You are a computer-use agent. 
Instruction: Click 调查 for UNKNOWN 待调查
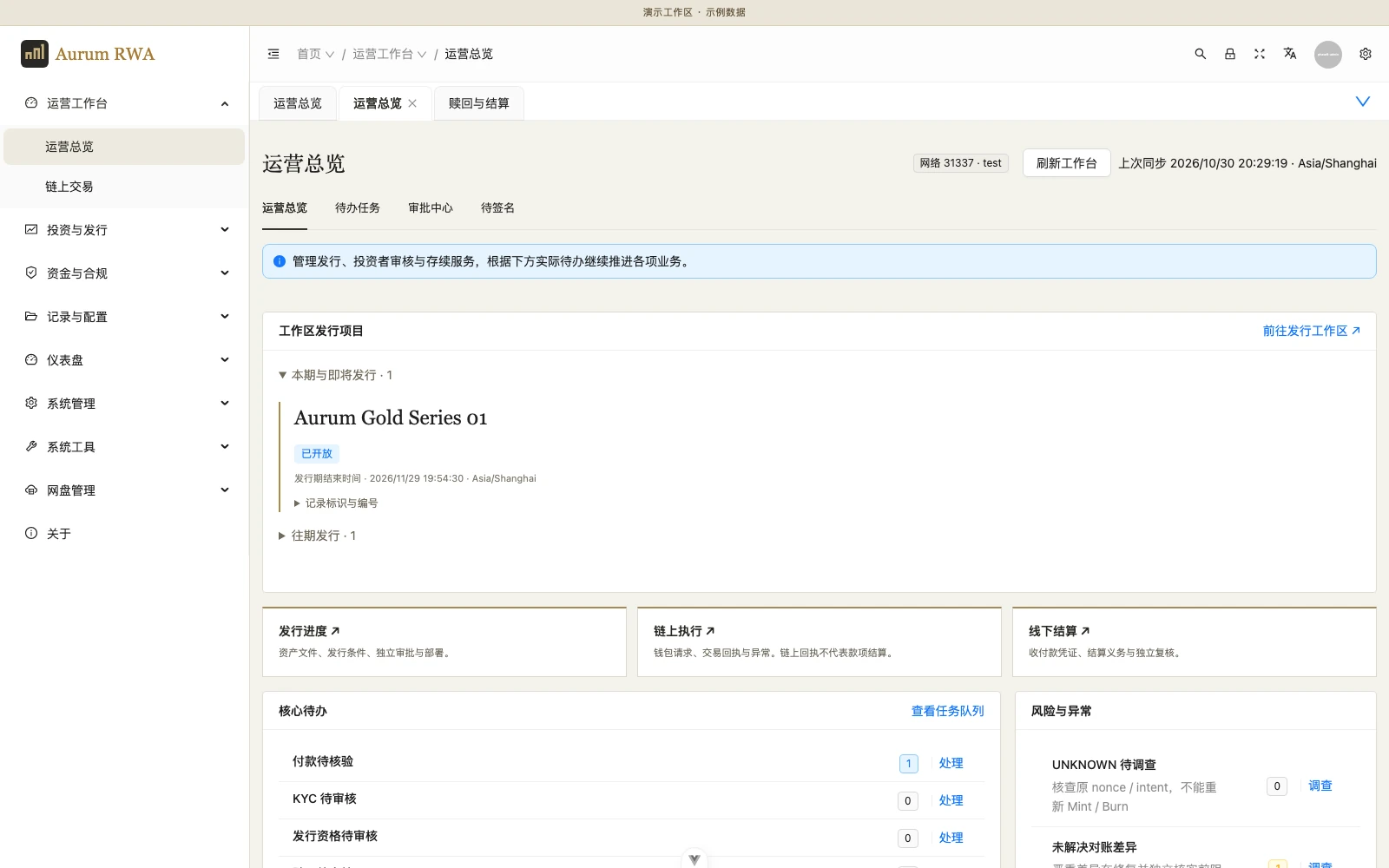point(1320,786)
